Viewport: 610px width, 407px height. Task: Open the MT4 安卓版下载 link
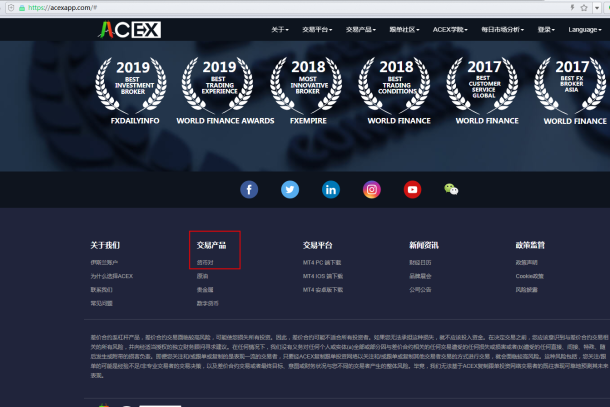(323, 290)
